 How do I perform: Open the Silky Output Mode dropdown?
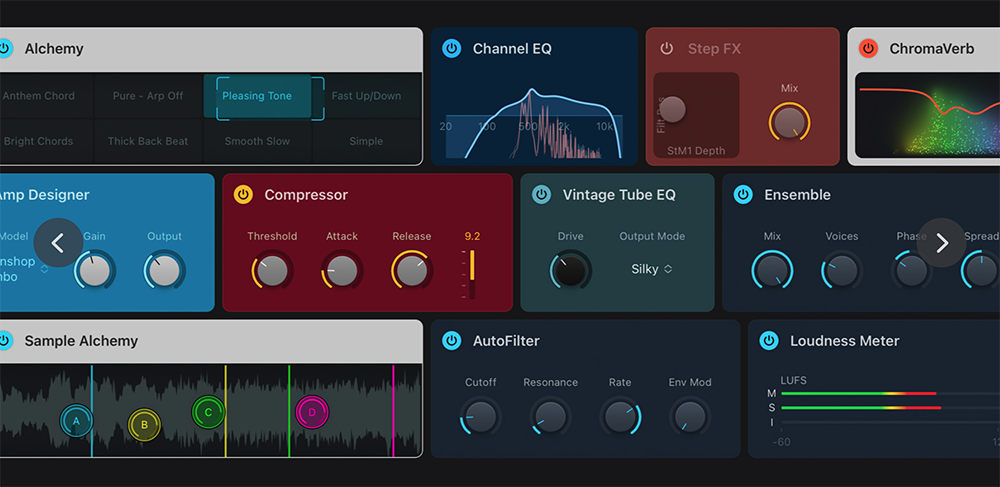click(x=652, y=269)
